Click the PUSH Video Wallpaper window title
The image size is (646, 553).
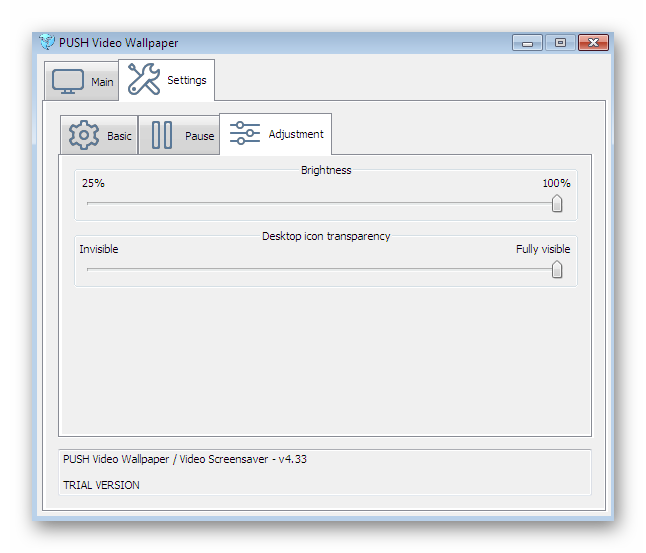tap(119, 43)
